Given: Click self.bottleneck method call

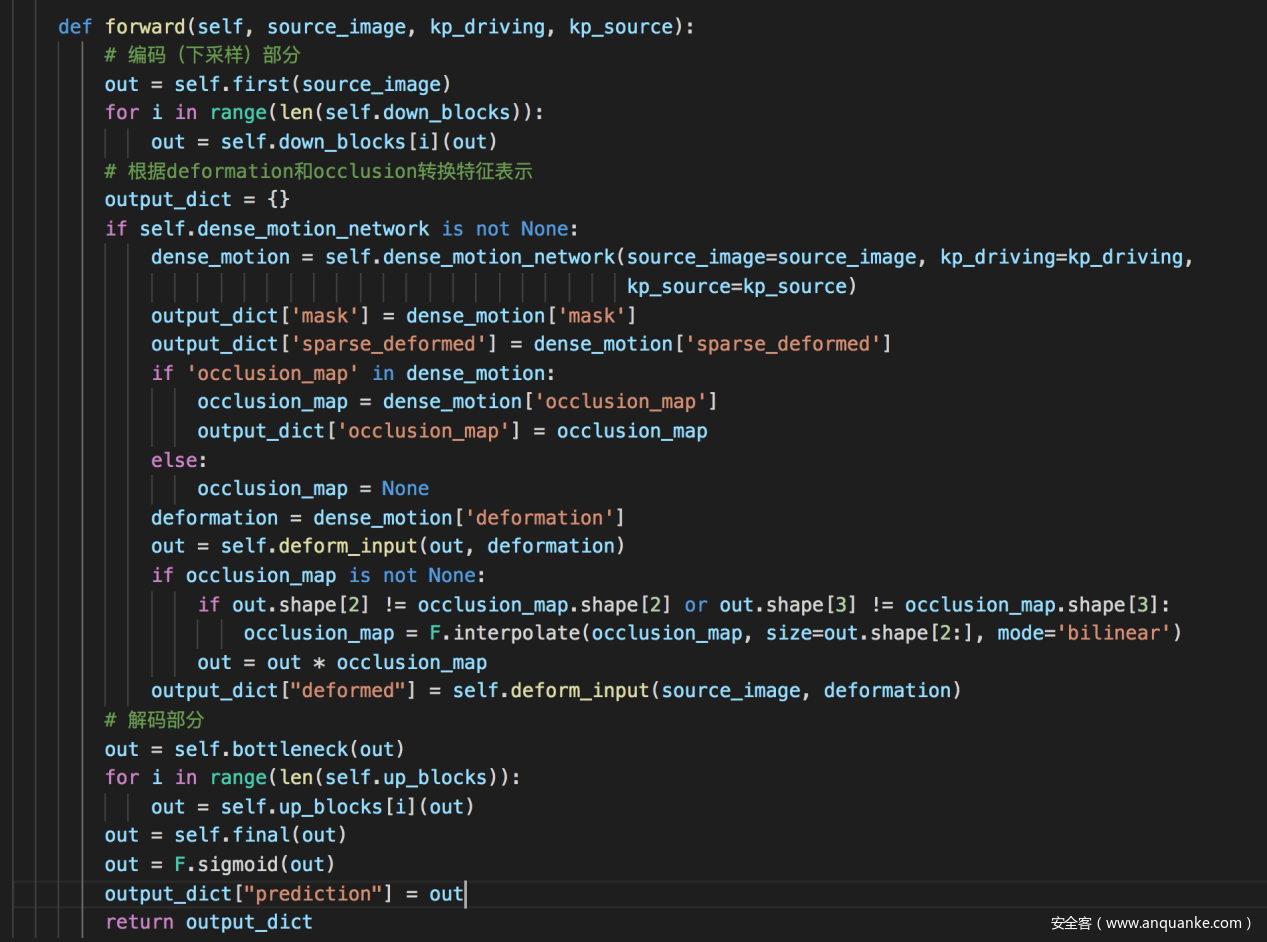Looking at the screenshot, I should pos(263,749).
